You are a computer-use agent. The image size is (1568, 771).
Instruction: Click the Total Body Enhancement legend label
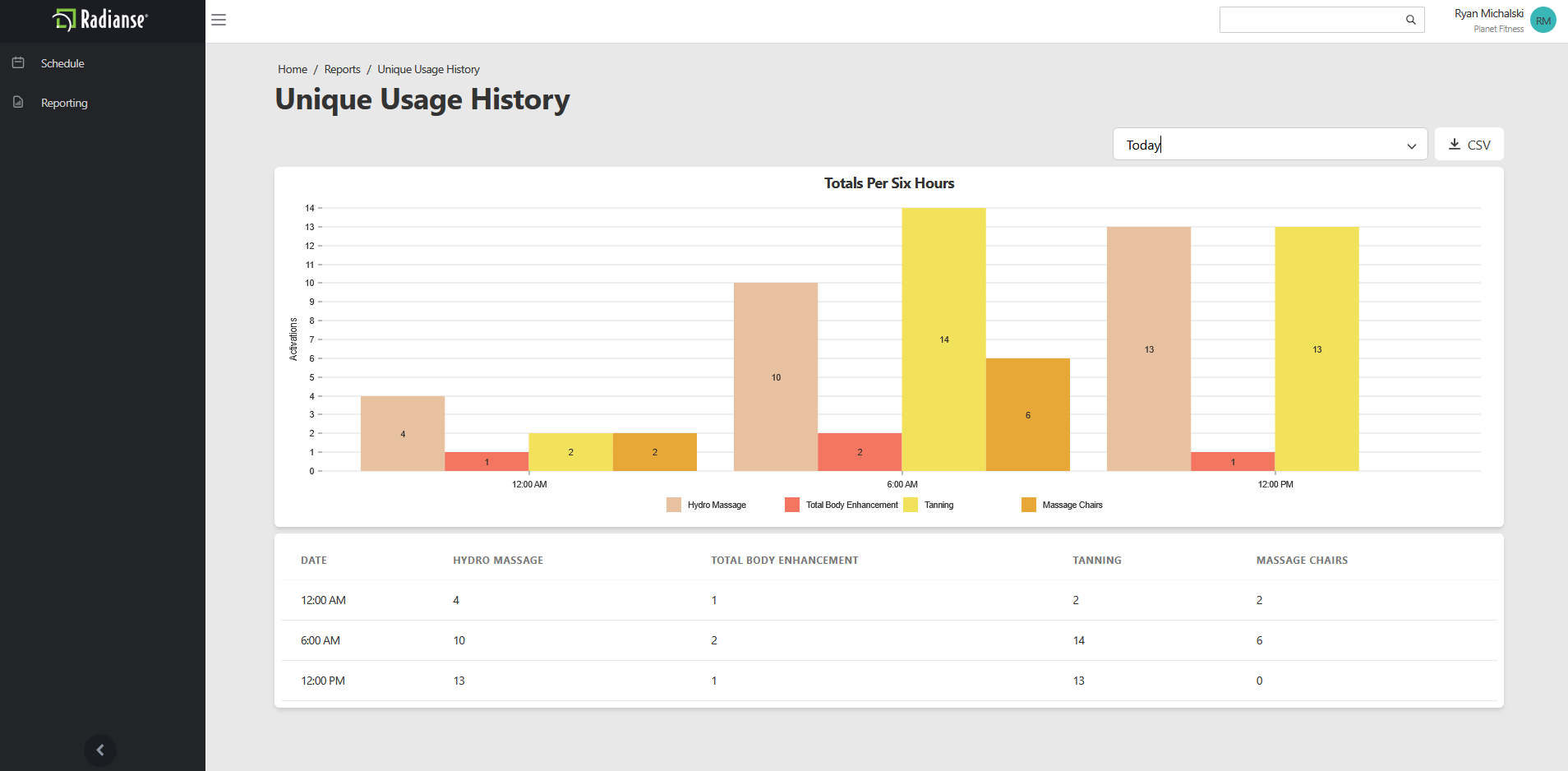851,505
